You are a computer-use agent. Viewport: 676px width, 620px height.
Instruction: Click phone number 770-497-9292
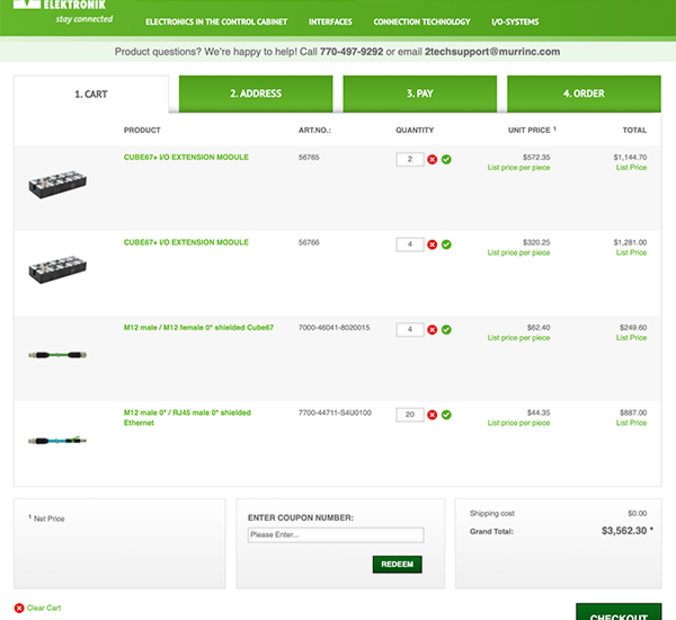[x=351, y=52]
